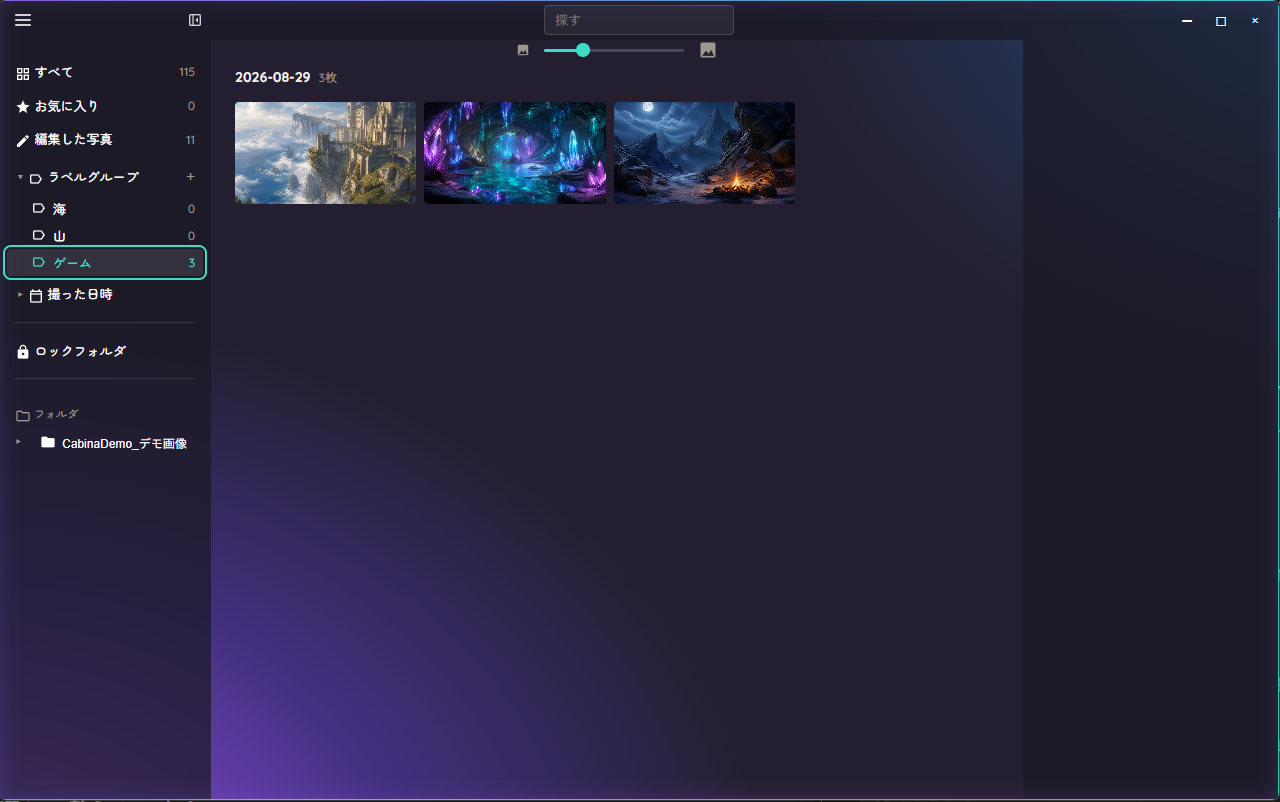Click the pencil icon beside 編集した写真
This screenshot has width=1280, height=802.
[x=23, y=140]
